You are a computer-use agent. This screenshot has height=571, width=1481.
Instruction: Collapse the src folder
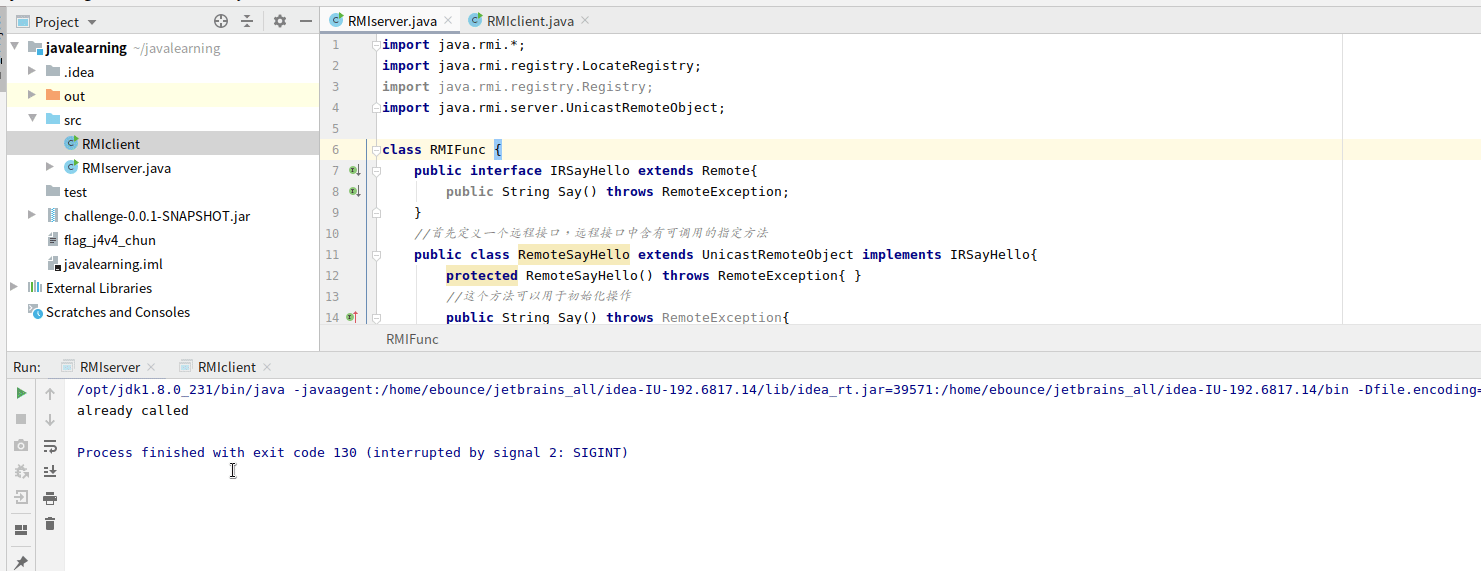pyautogui.click(x=32, y=120)
